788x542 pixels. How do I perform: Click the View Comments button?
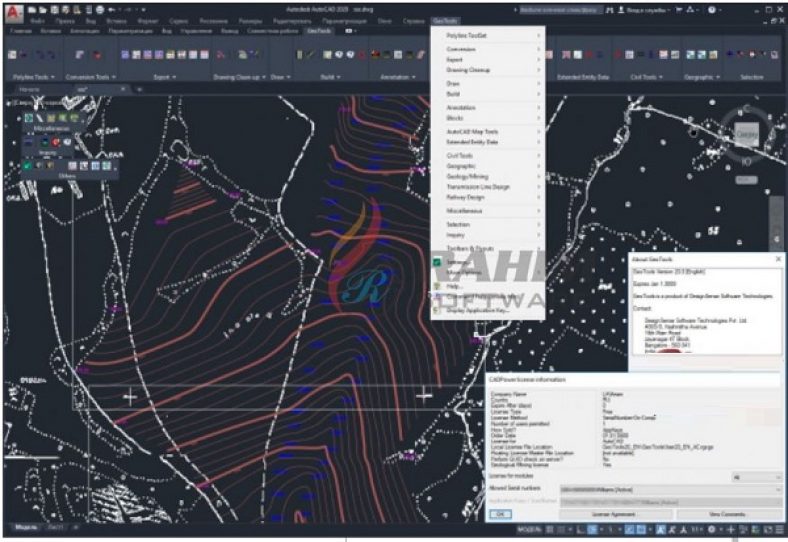coord(727,514)
